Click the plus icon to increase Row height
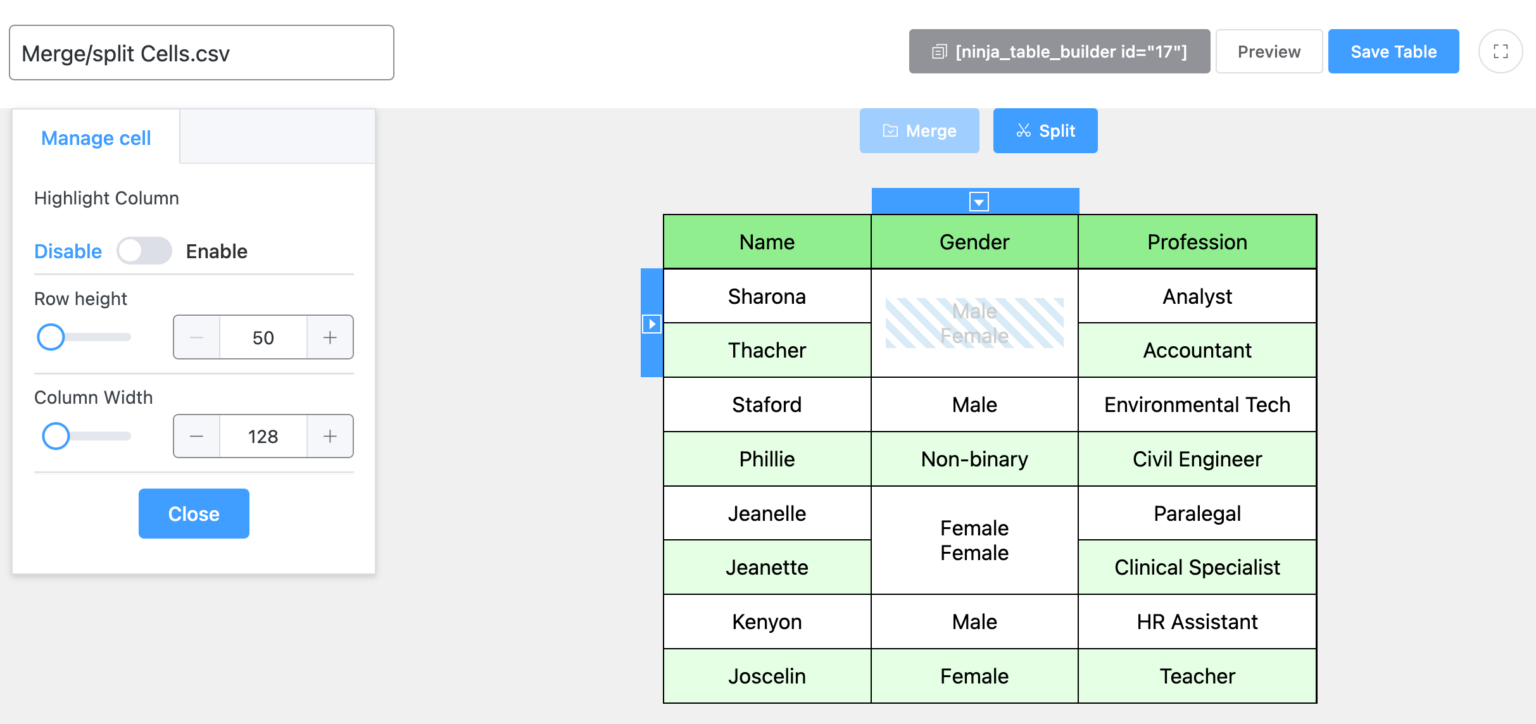Image resolution: width=1536 pixels, height=724 pixels. (329, 337)
